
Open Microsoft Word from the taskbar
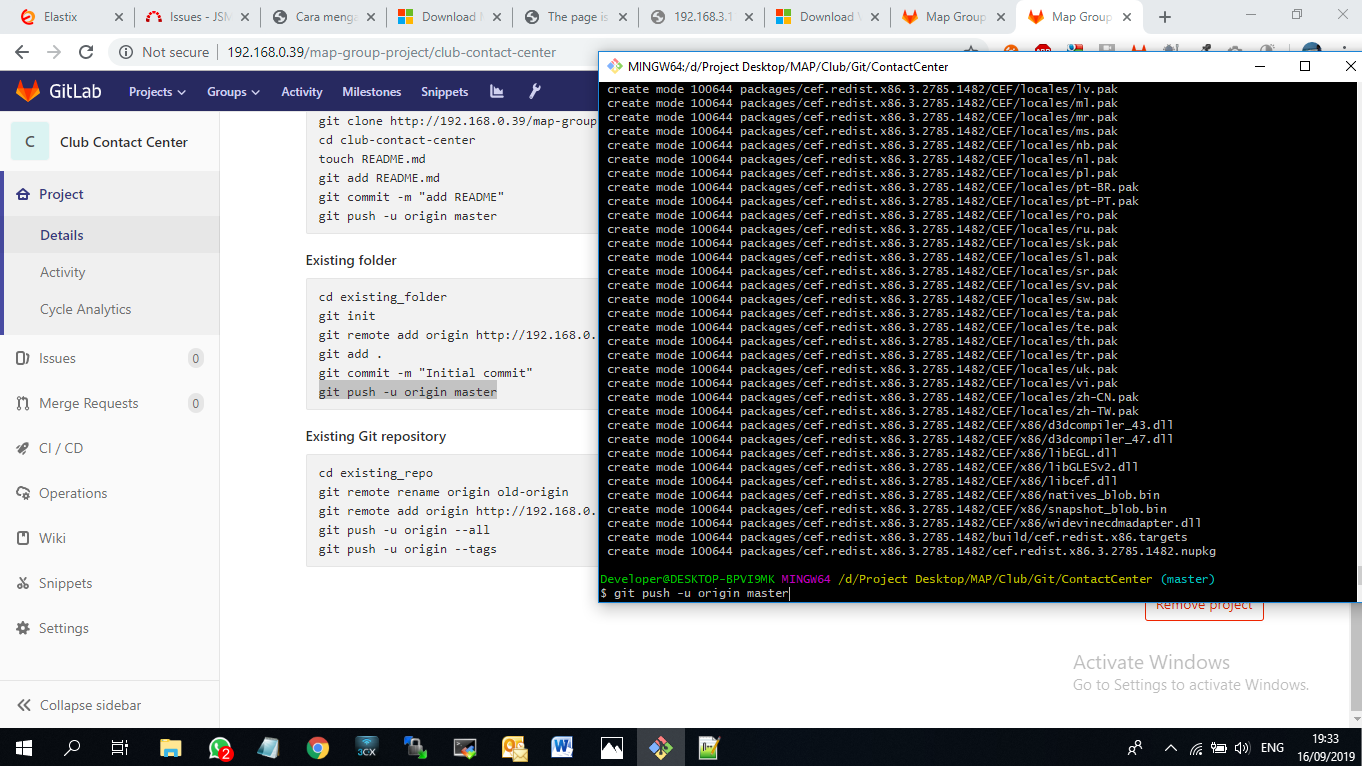pyautogui.click(x=562, y=747)
